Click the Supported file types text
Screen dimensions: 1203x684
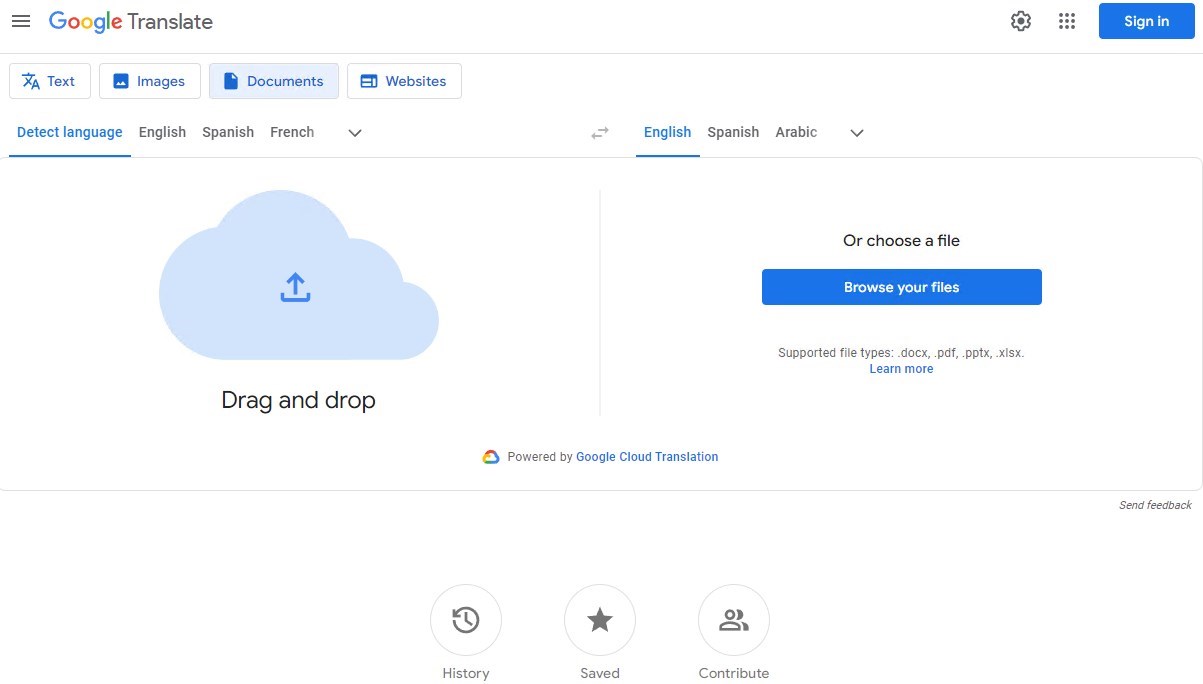[901, 353]
